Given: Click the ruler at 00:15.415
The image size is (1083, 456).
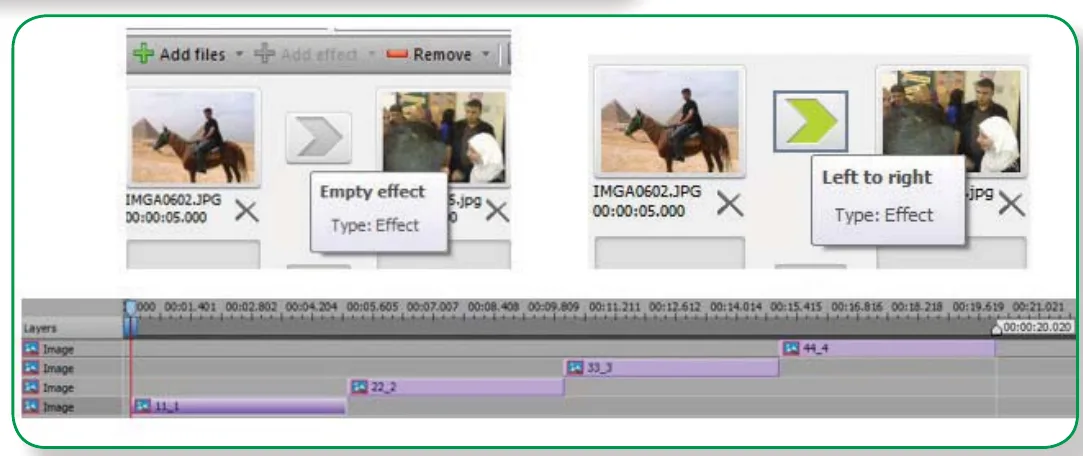Looking at the screenshot, I should 796,306.
